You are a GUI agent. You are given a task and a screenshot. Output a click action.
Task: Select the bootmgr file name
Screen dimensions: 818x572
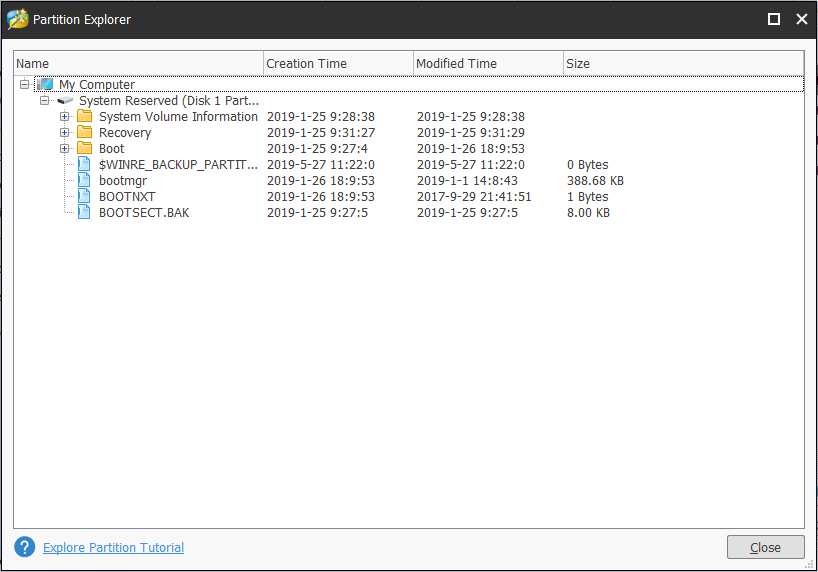[x=123, y=181]
